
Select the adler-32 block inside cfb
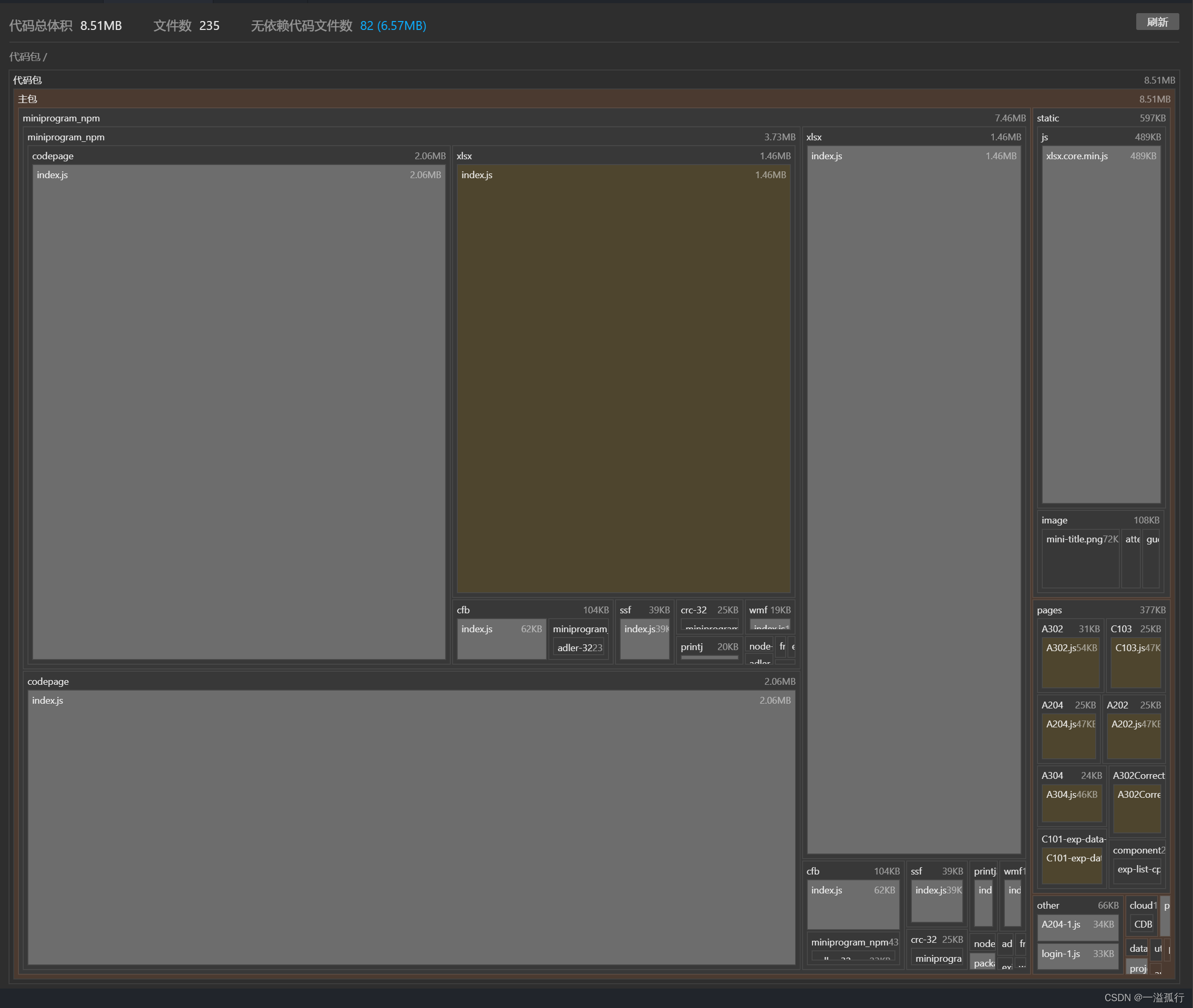point(579,647)
